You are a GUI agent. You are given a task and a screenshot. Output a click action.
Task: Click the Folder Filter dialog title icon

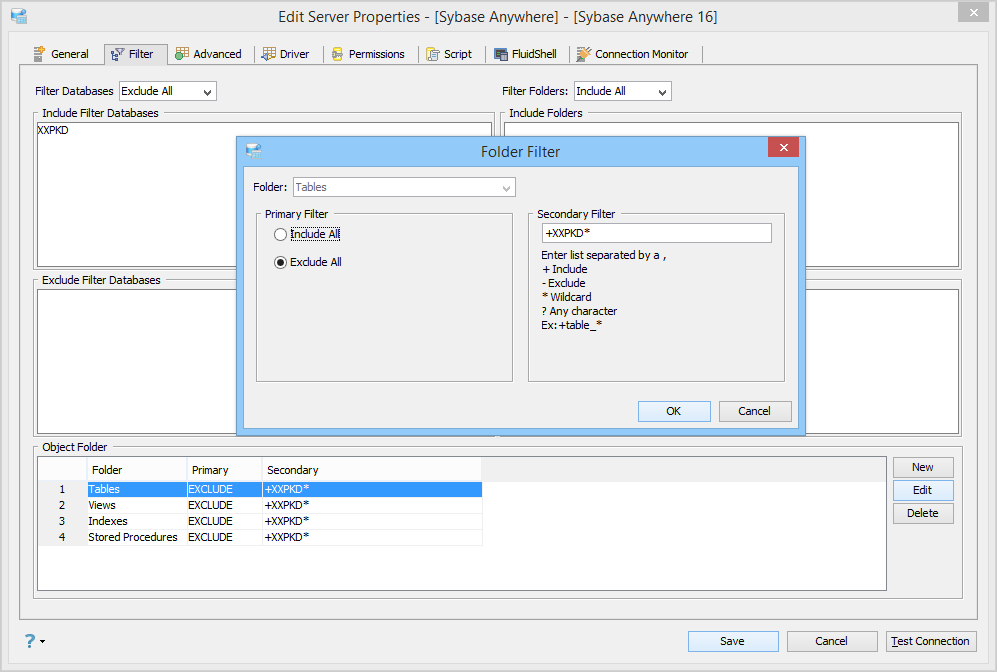click(x=254, y=151)
